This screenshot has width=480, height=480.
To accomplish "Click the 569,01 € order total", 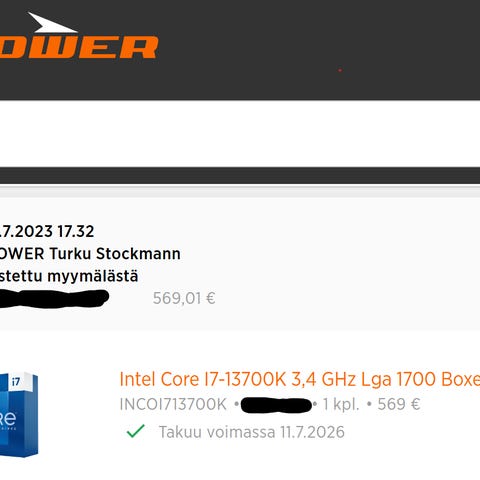I will click(x=184, y=298).
